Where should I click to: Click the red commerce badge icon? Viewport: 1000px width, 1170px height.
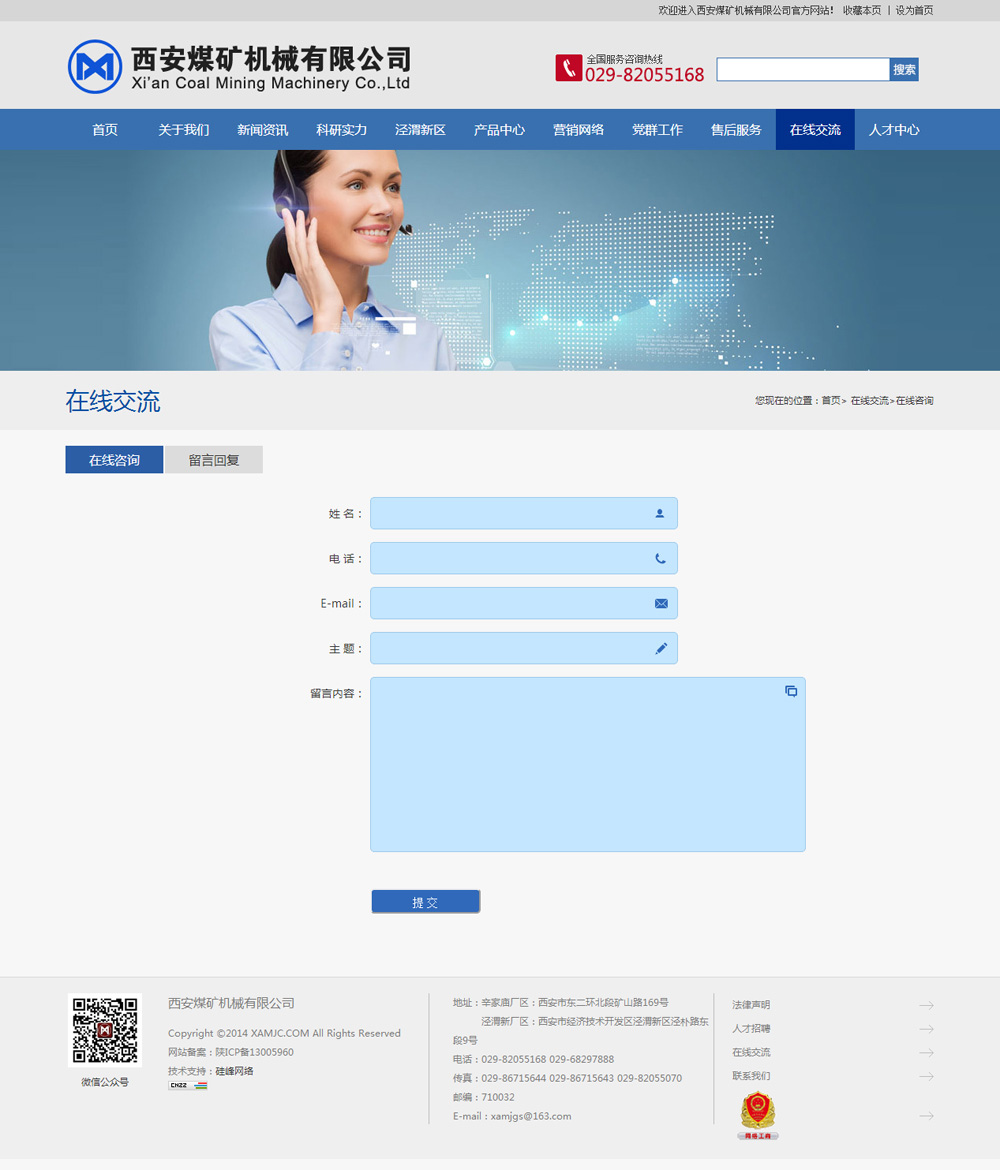click(x=758, y=1115)
